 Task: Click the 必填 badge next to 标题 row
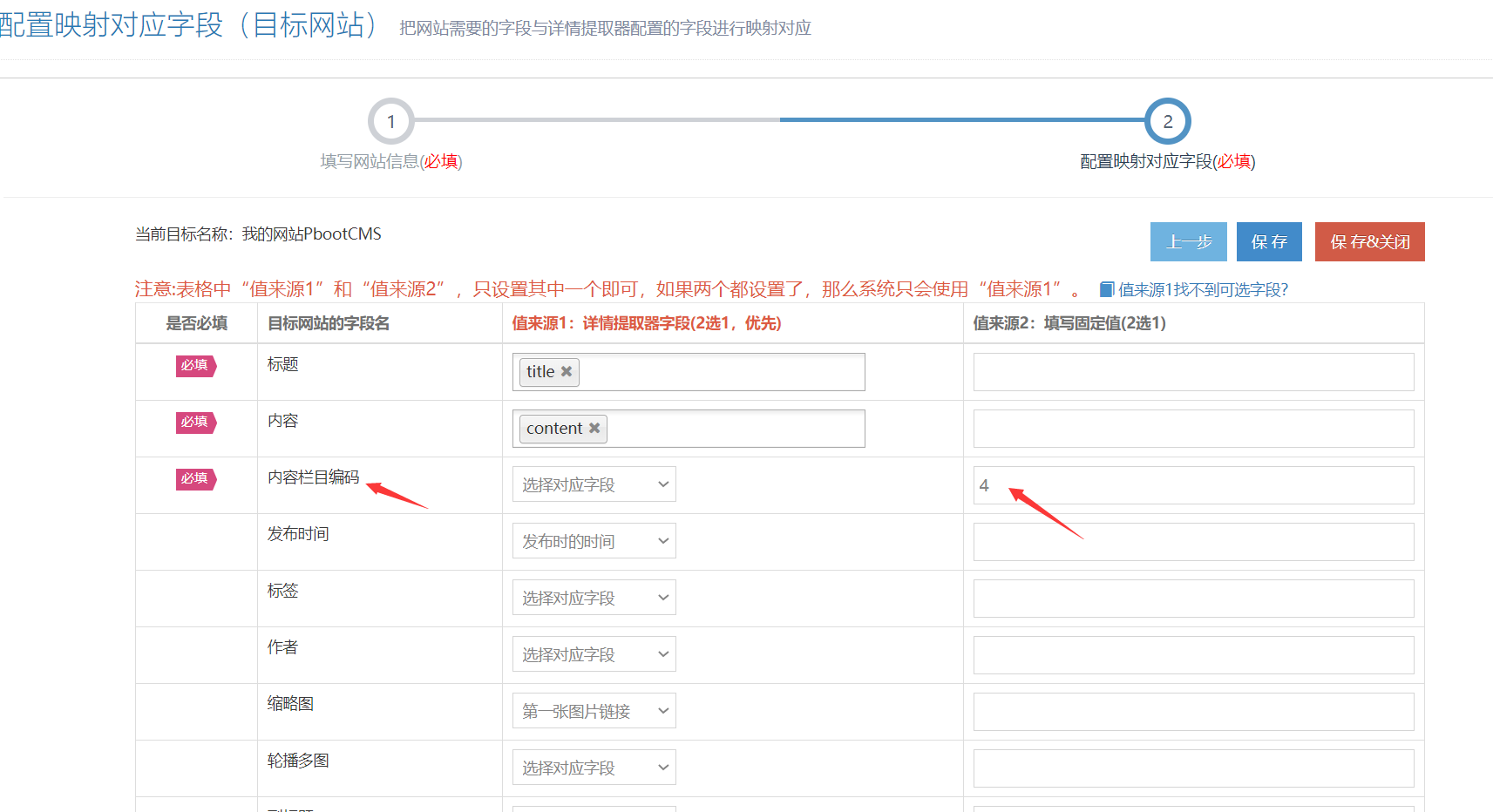pos(195,365)
